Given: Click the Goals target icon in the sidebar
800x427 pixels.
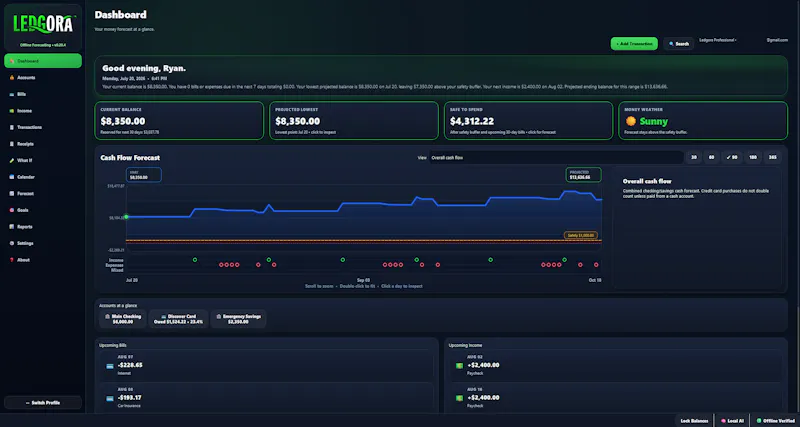Looking at the screenshot, I should (11, 210).
